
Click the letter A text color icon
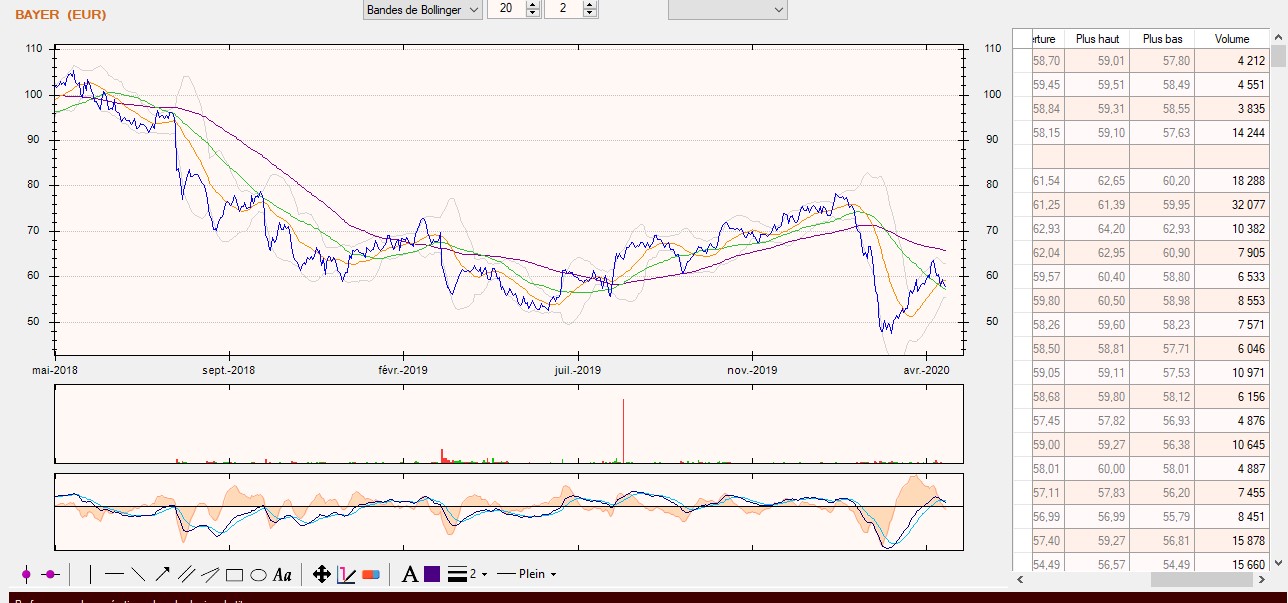[409, 574]
